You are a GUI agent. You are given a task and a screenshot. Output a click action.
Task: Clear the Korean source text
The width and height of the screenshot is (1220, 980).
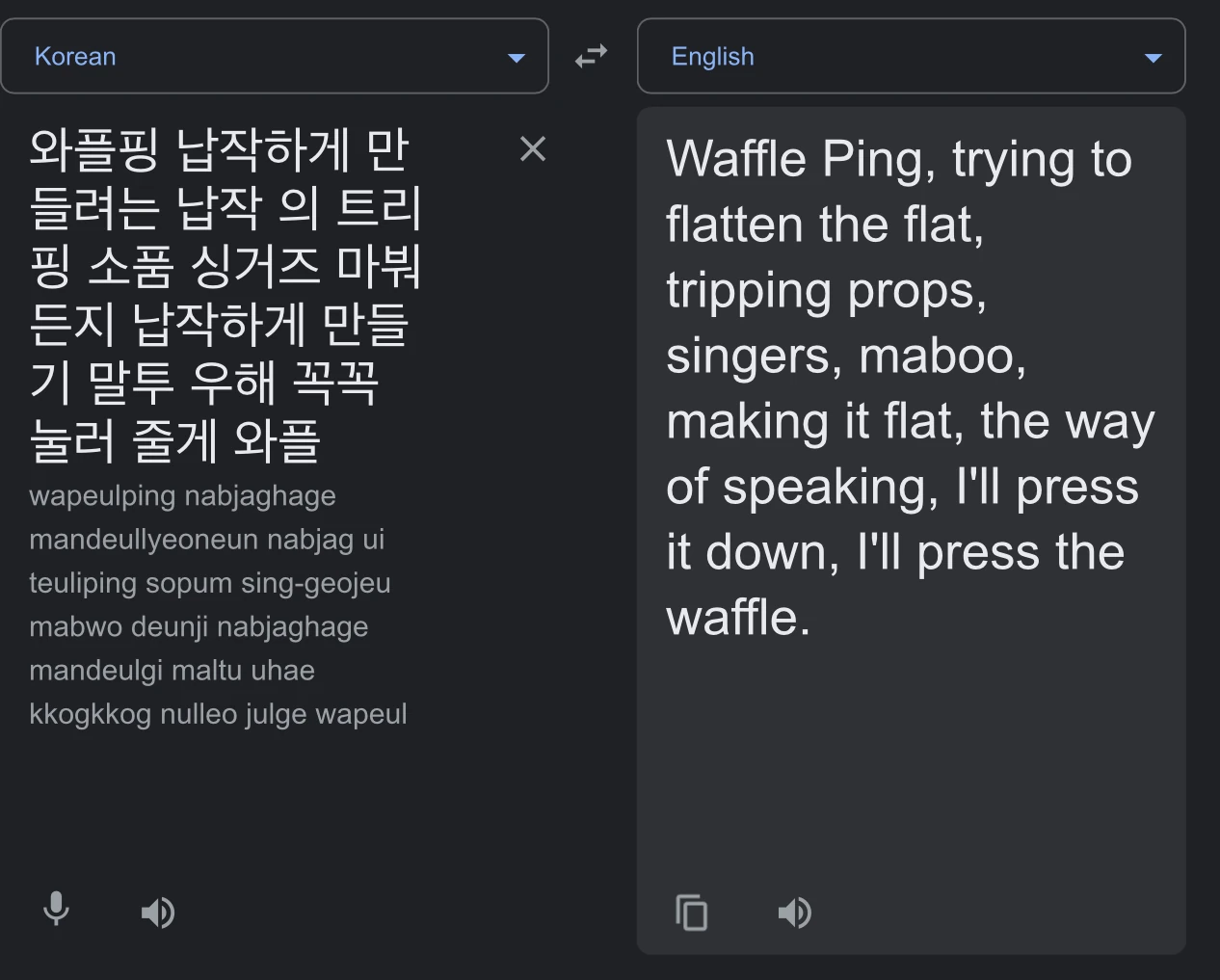[533, 148]
